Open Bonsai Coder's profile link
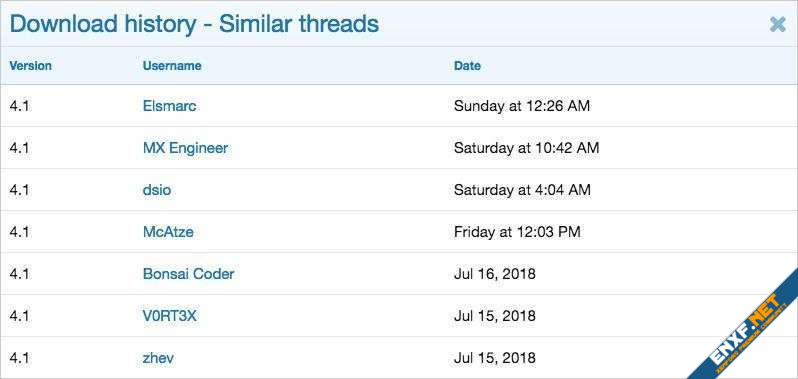The width and height of the screenshot is (798, 379). [x=188, y=274]
